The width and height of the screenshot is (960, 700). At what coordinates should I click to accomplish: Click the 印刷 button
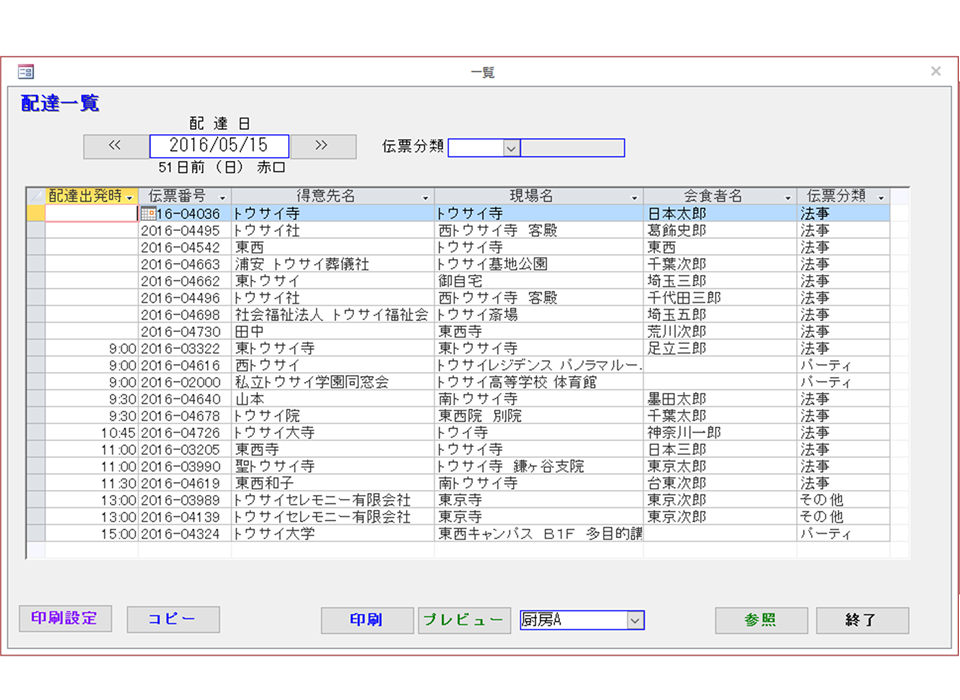tap(366, 620)
